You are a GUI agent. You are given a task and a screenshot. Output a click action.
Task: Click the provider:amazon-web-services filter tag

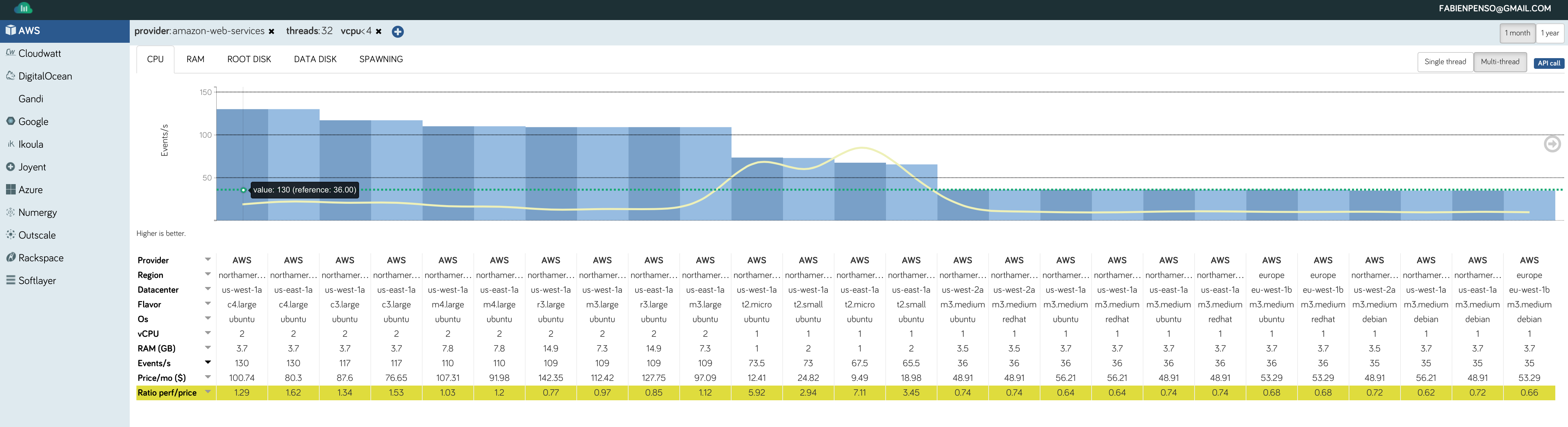coord(199,31)
